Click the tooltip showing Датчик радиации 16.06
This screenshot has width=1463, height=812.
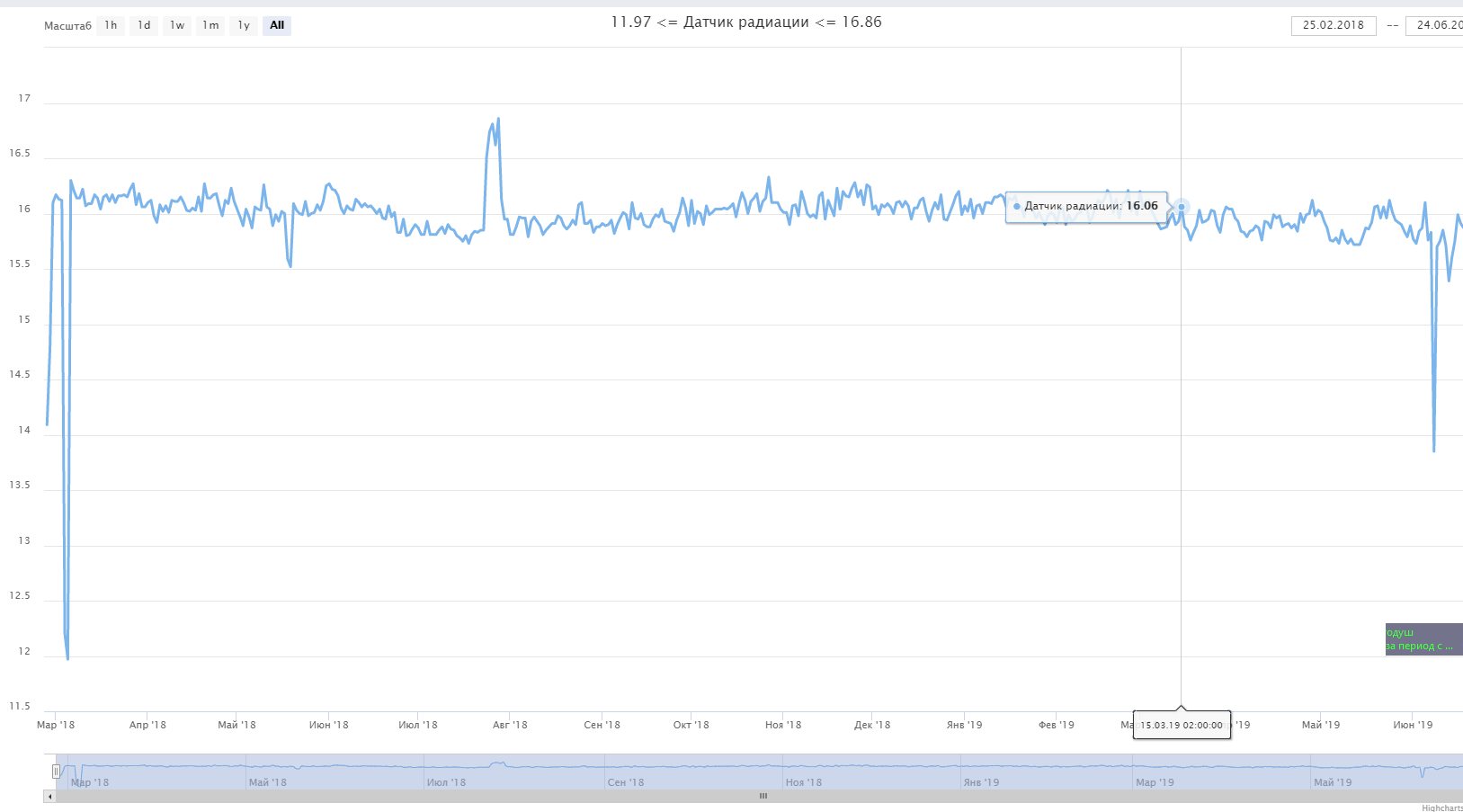click(x=1086, y=206)
